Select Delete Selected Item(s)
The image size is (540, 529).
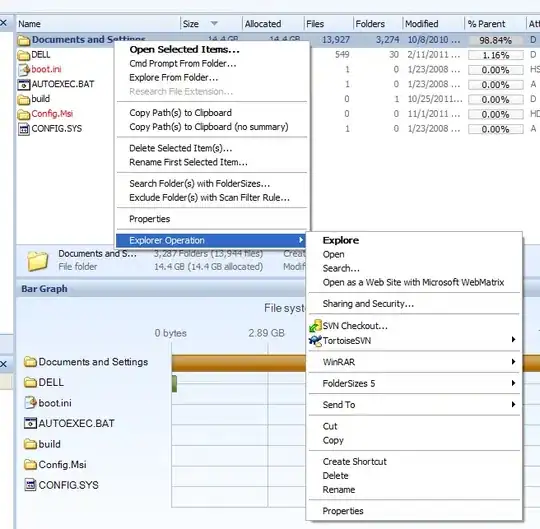(x=212, y=148)
